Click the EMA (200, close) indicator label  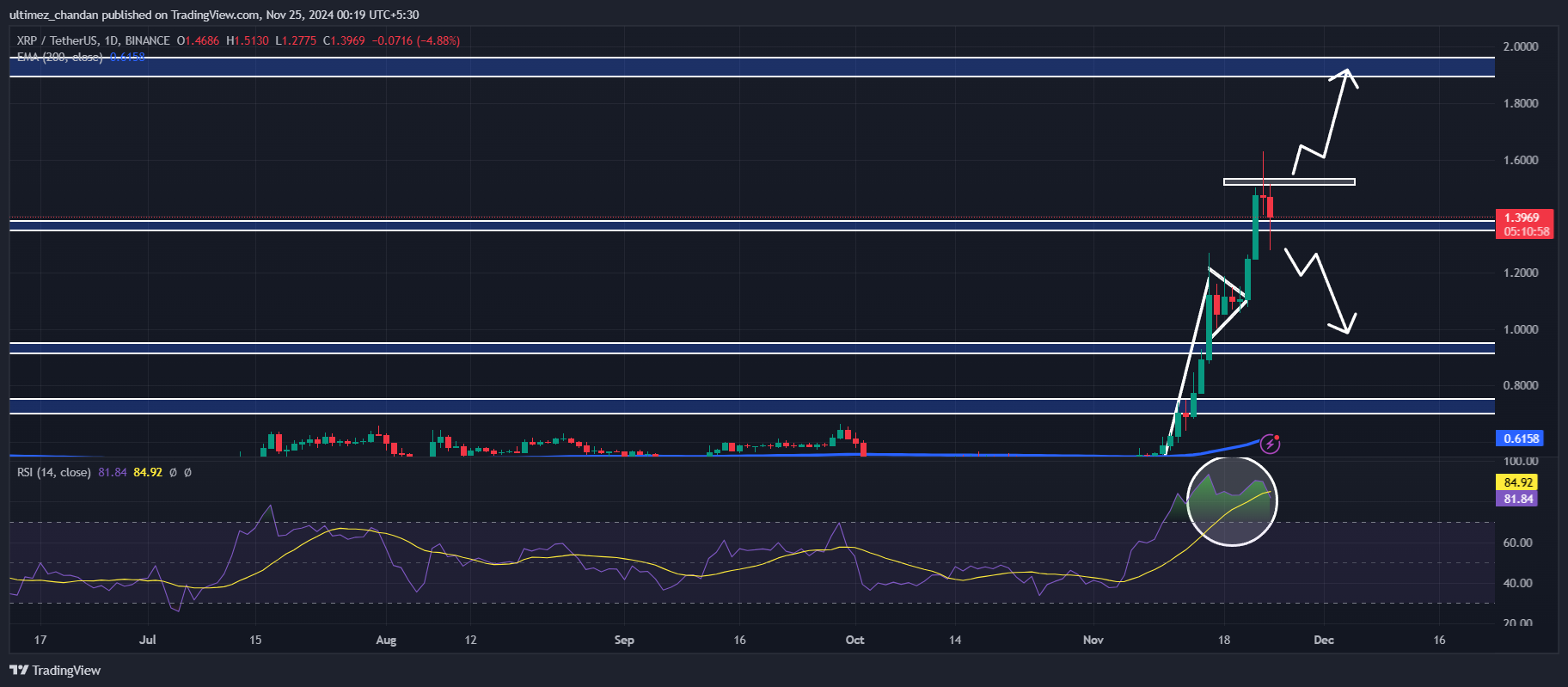pyautogui.click(x=60, y=57)
